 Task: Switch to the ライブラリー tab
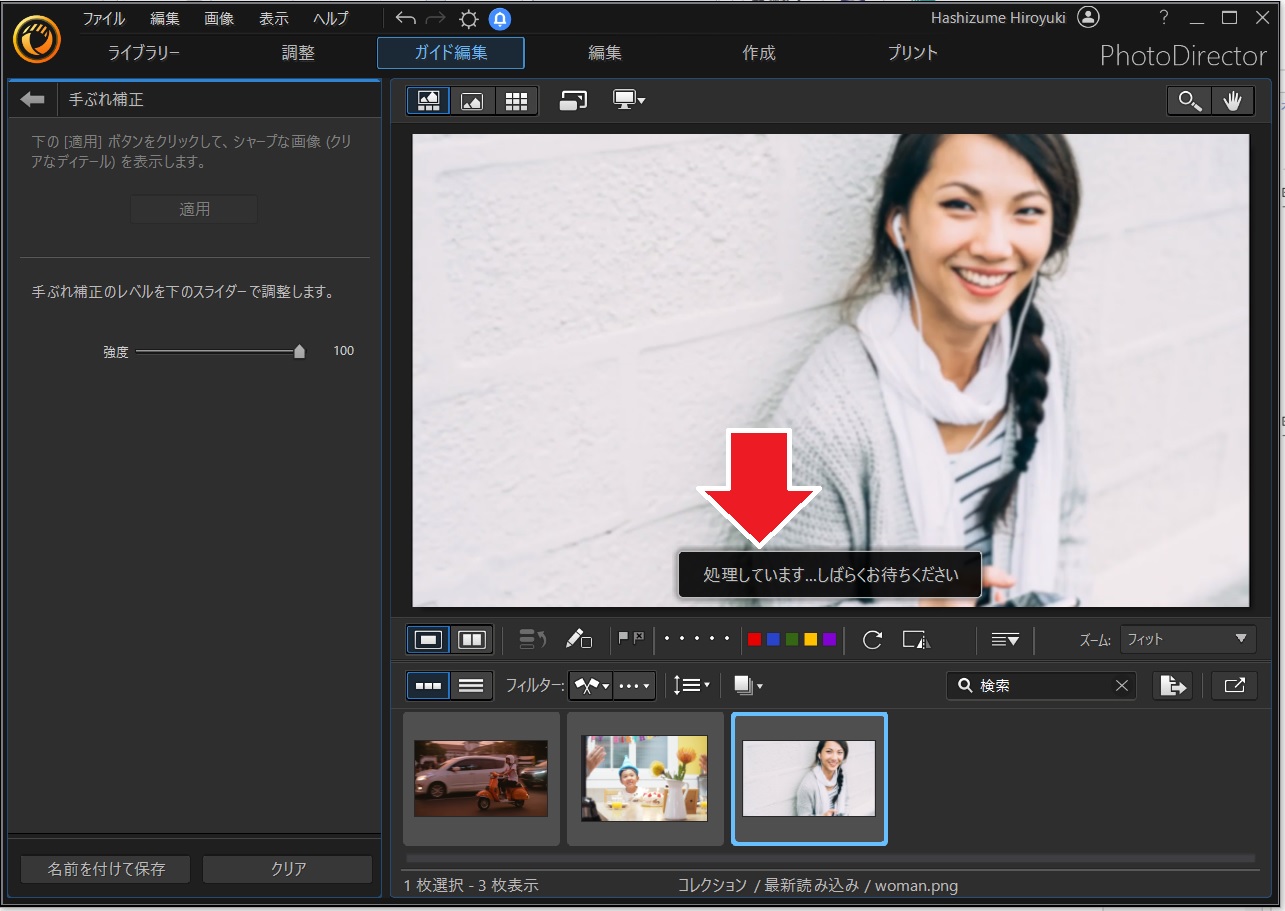pyautogui.click(x=144, y=53)
